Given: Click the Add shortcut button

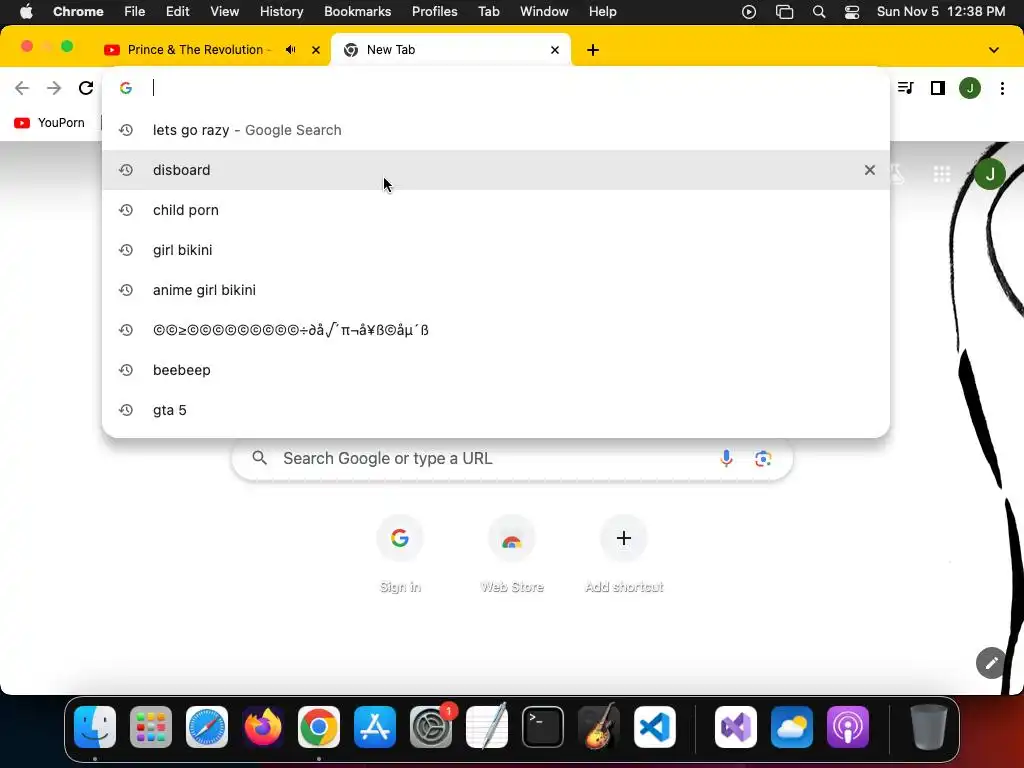Looking at the screenshot, I should click(x=624, y=554).
